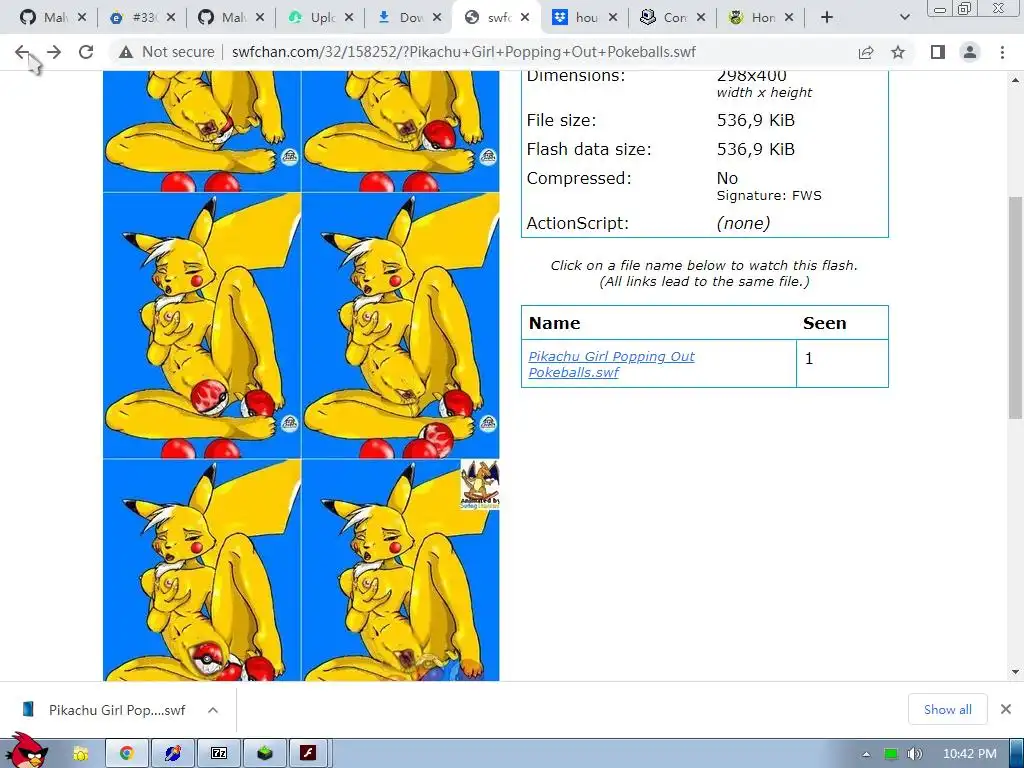Click the page scrollbar up arrow
The height and width of the screenshot is (768, 1024).
1015,80
